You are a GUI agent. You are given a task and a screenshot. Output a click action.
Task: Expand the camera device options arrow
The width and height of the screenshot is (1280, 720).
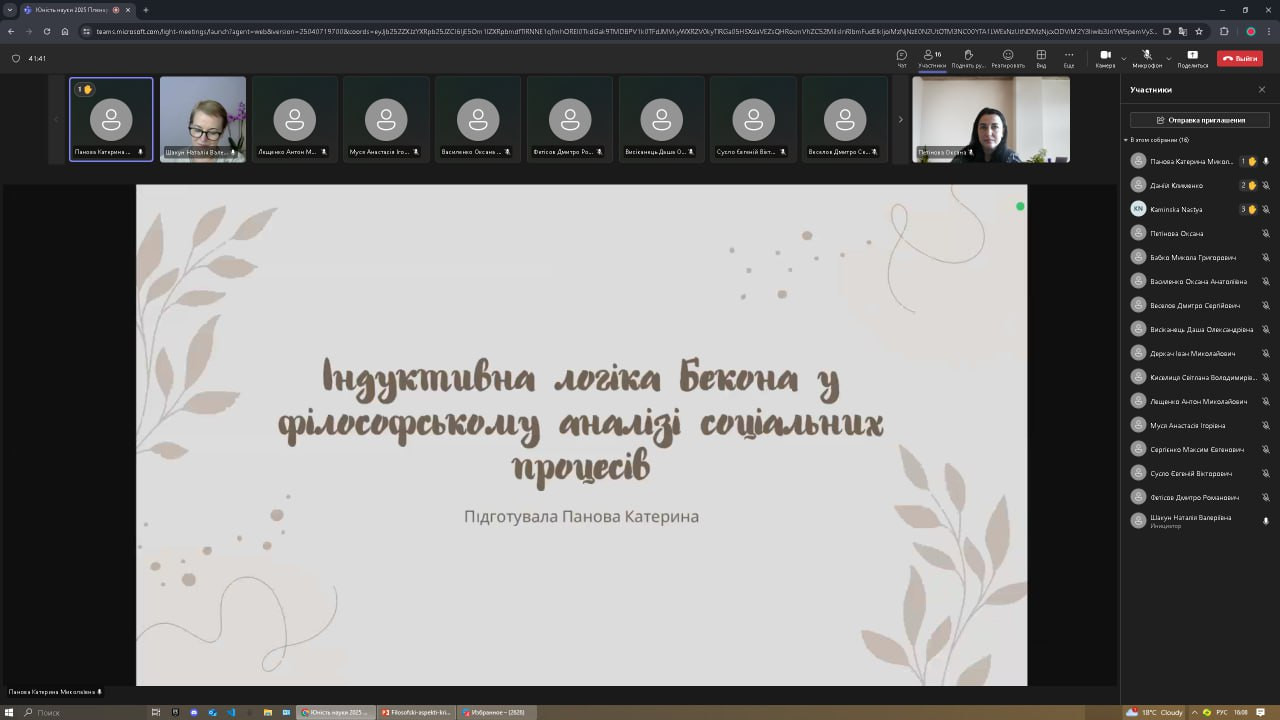click(1124, 58)
